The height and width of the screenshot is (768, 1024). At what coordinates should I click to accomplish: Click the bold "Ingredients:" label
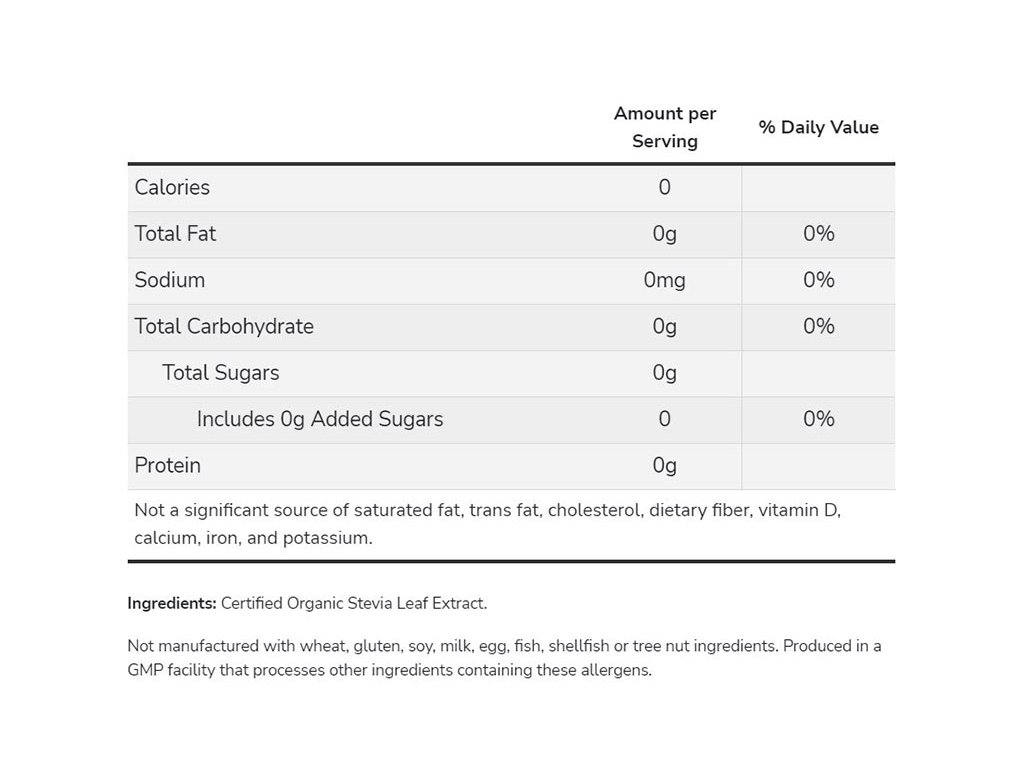tap(172, 603)
